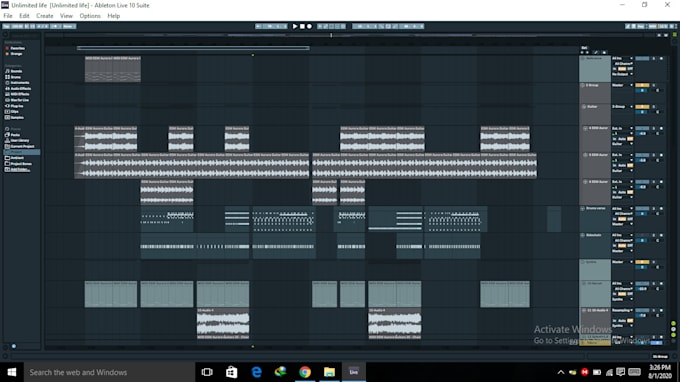Open Options menu
Viewport: 680px width, 382px height.
(x=90, y=16)
